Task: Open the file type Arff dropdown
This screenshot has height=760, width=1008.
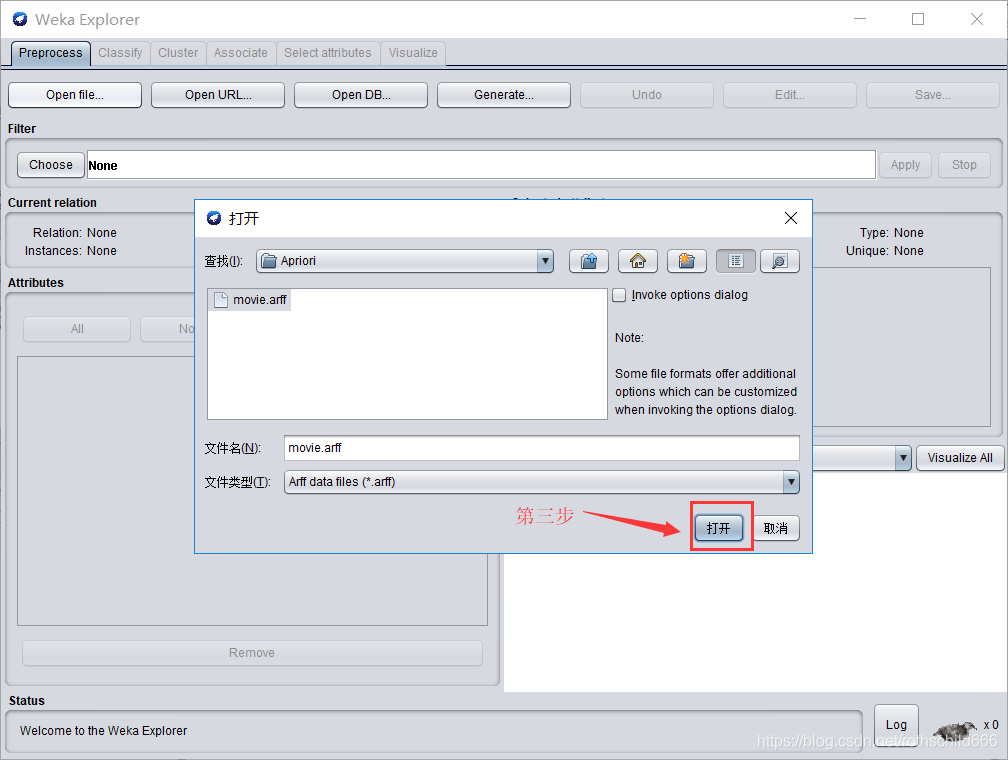Action: [x=791, y=482]
